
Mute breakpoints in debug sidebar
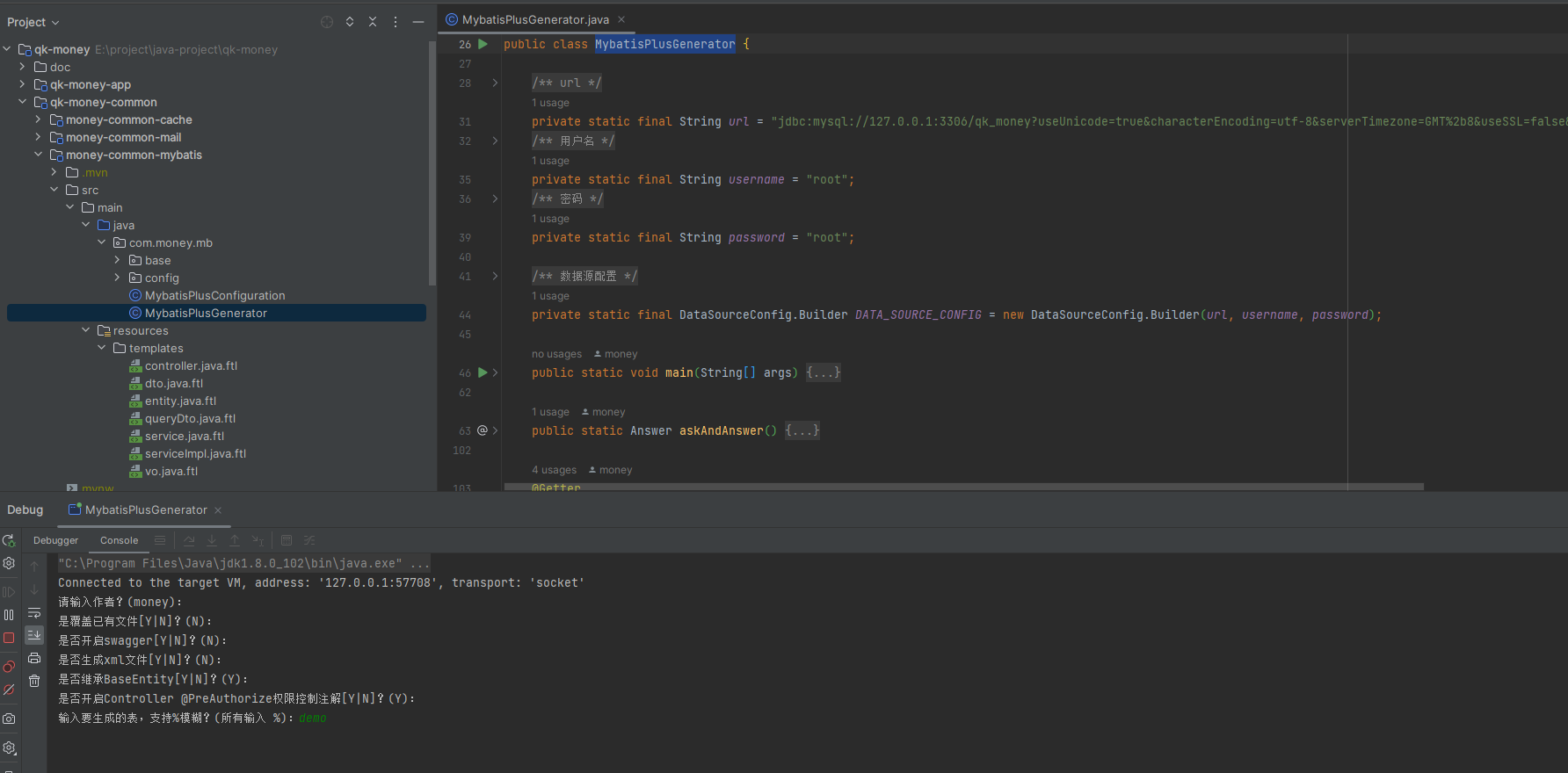pos(9,690)
